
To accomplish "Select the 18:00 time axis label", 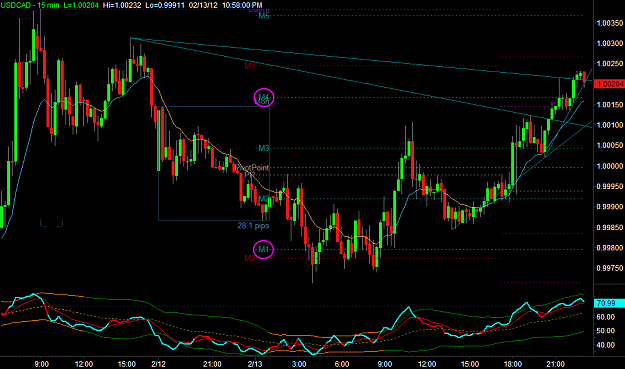I will tap(513, 364).
